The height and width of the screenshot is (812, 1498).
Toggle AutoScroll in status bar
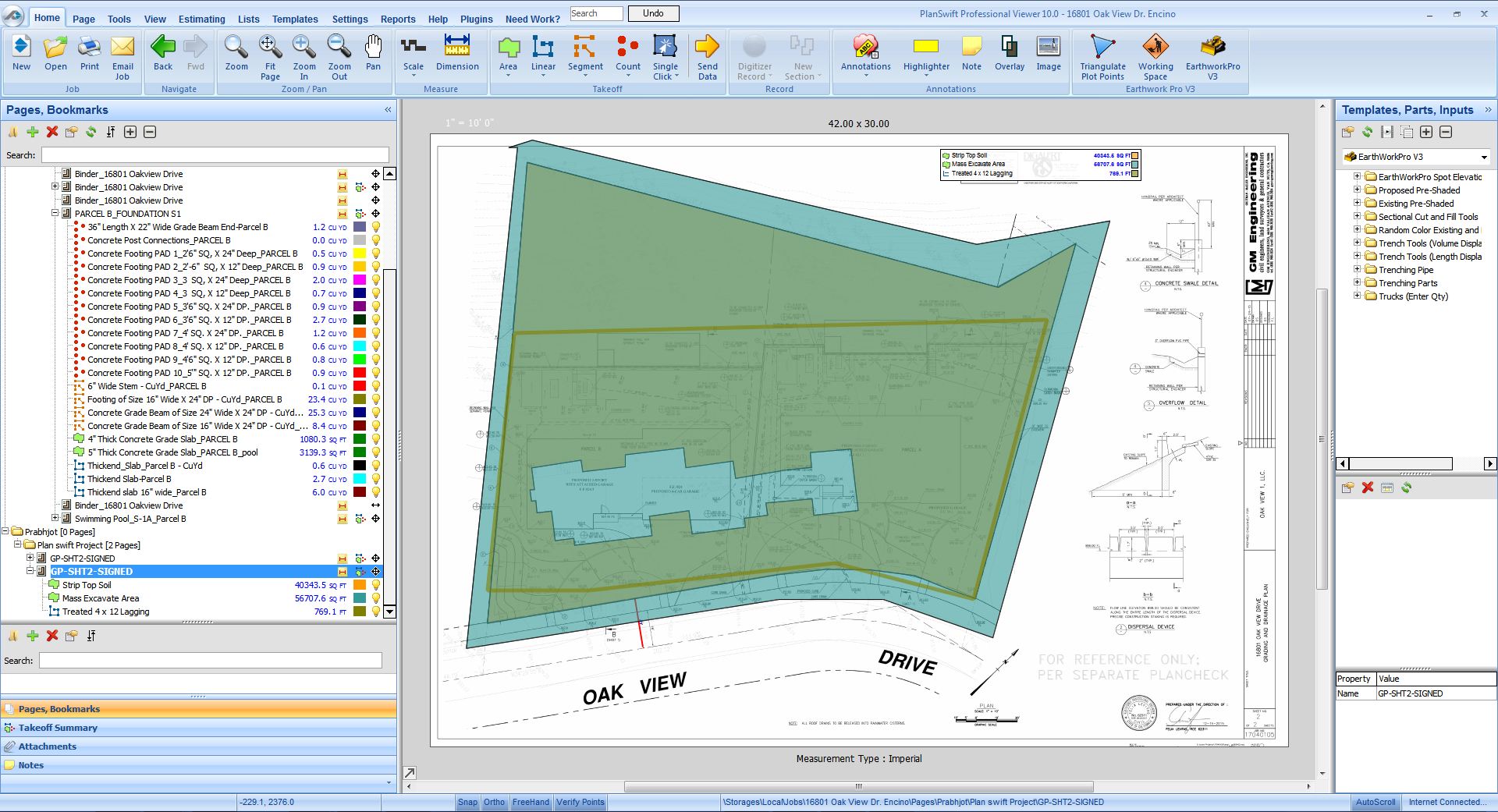pos(1376,802)
